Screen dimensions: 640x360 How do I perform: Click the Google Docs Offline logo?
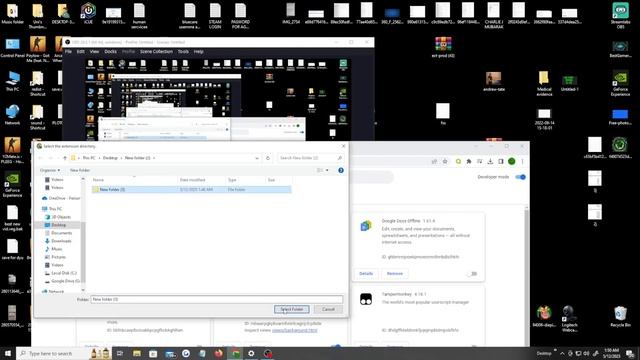point(366,226)
